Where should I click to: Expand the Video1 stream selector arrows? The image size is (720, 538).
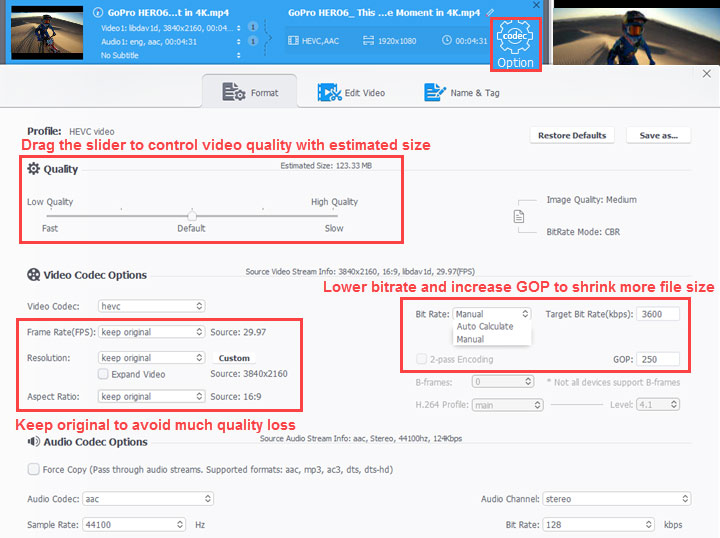[238, 28]
